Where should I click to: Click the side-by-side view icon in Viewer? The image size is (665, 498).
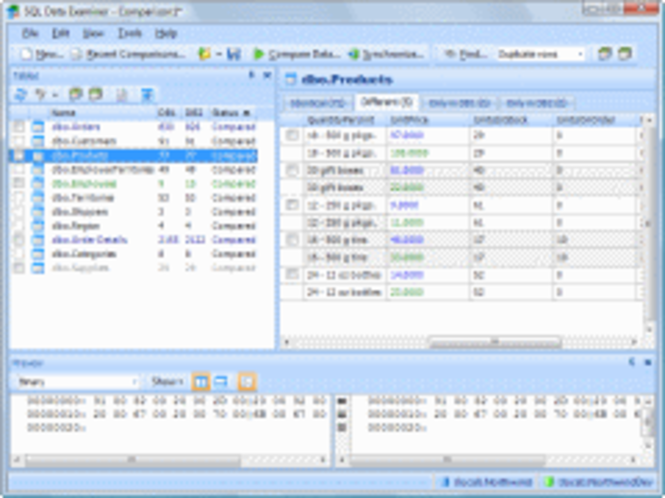[x=201, y=382]
